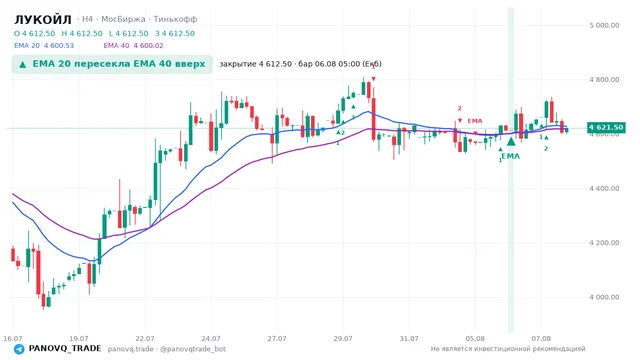Click the Telegram icon beside PANOVQ_TRADE
The height and width of the screenshot is (360, 640).
[19, 349]
